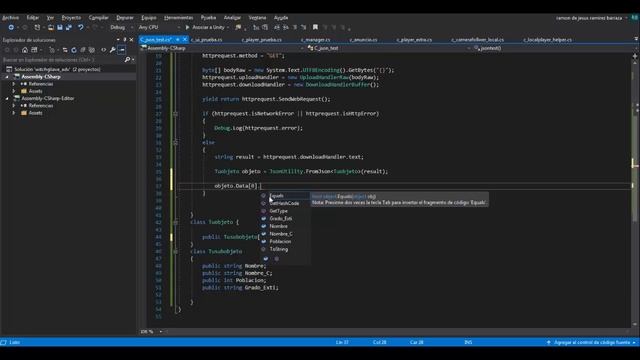Image resolution: width=640 pixels, height=360 pixels.
Task: Open the Compilar menu
Action: pos(99,18)
